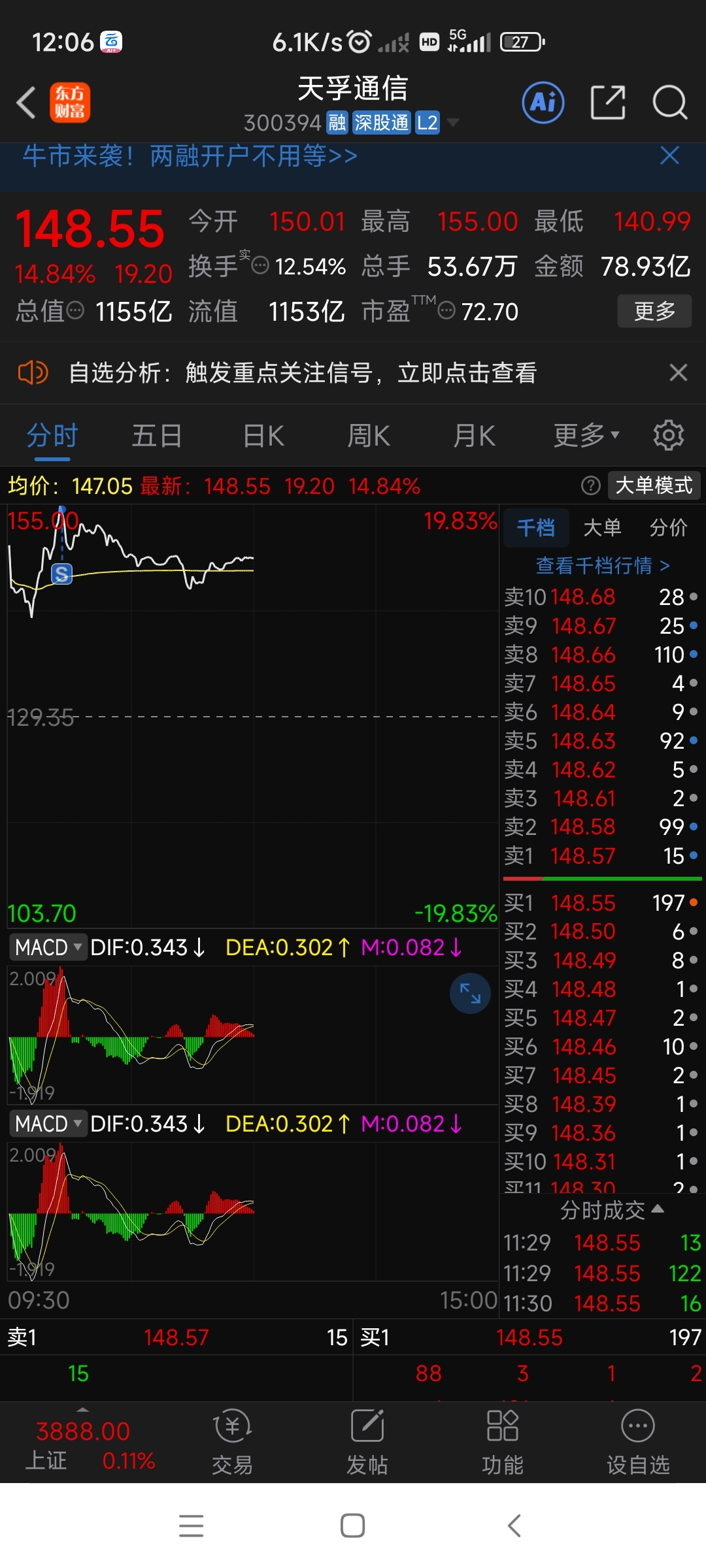
Task: Tap the L2 level badge
Action: (427, 122)
